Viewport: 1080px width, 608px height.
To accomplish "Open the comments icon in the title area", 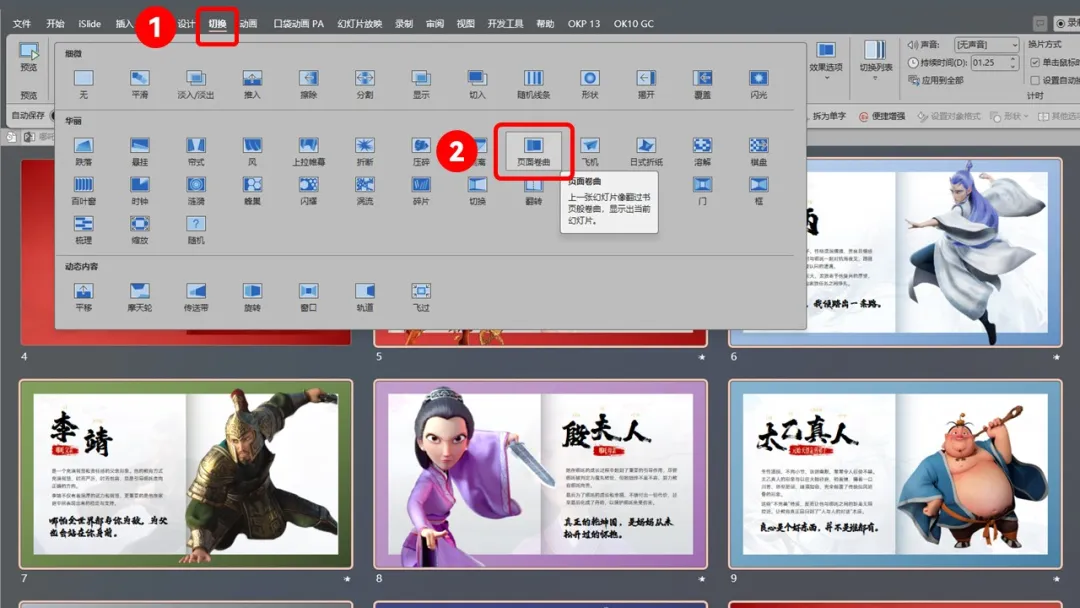I will tap(1040, 23).
